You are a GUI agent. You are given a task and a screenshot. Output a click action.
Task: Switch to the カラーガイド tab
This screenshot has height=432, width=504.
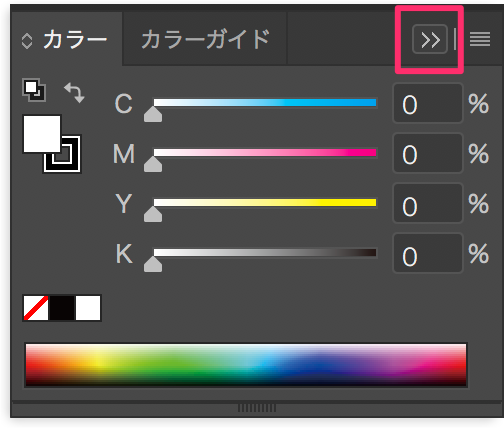(205, 39)
